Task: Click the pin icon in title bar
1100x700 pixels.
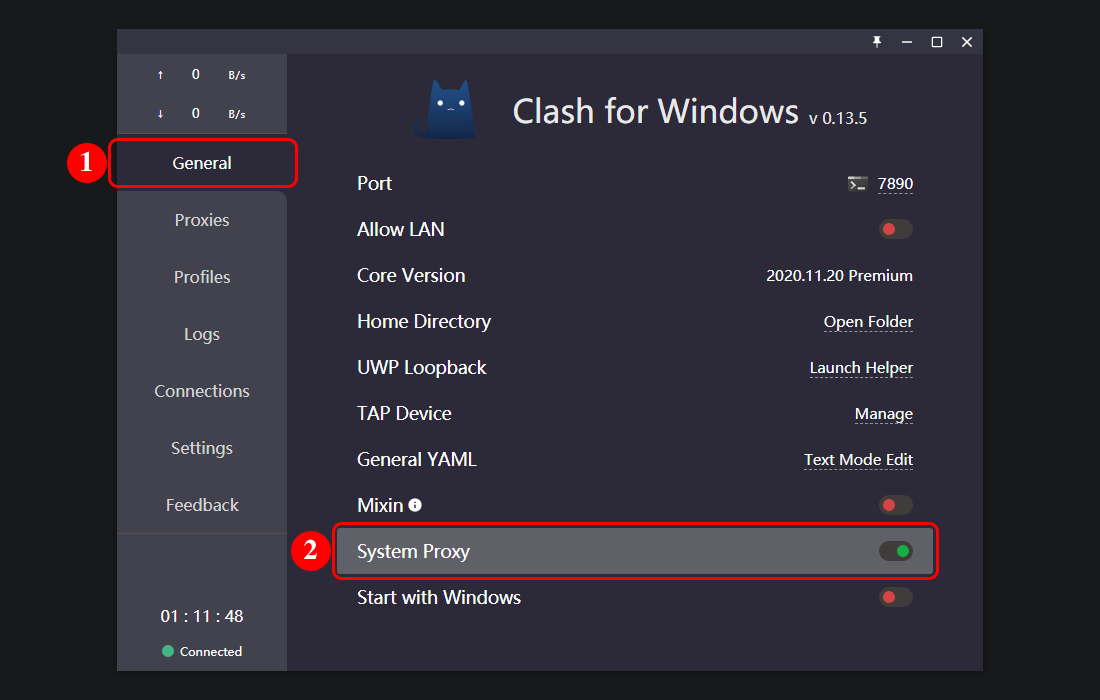Action: coord(877,42)
